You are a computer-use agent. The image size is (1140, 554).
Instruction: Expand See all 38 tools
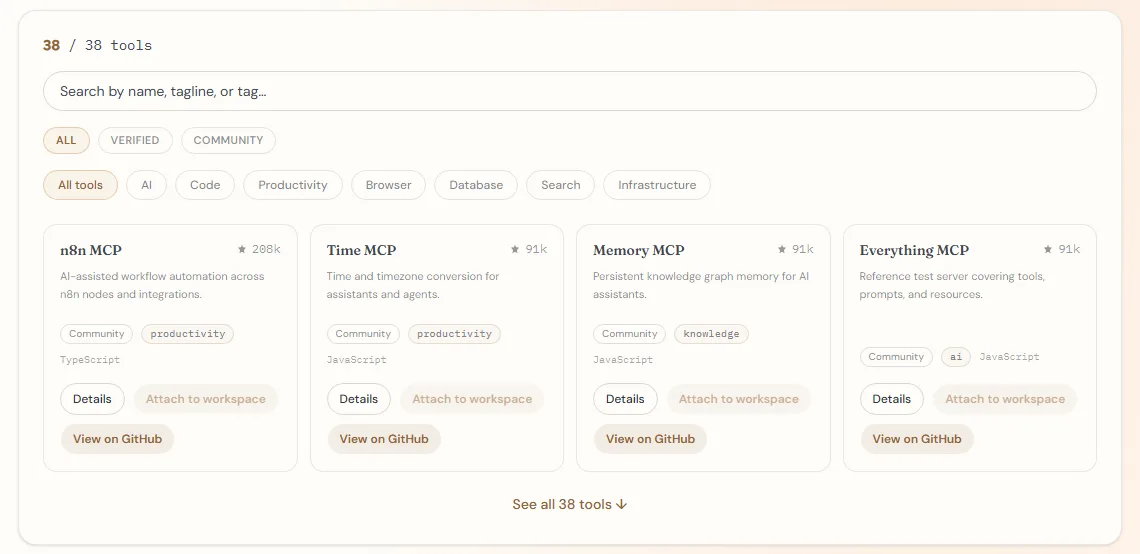569,505
